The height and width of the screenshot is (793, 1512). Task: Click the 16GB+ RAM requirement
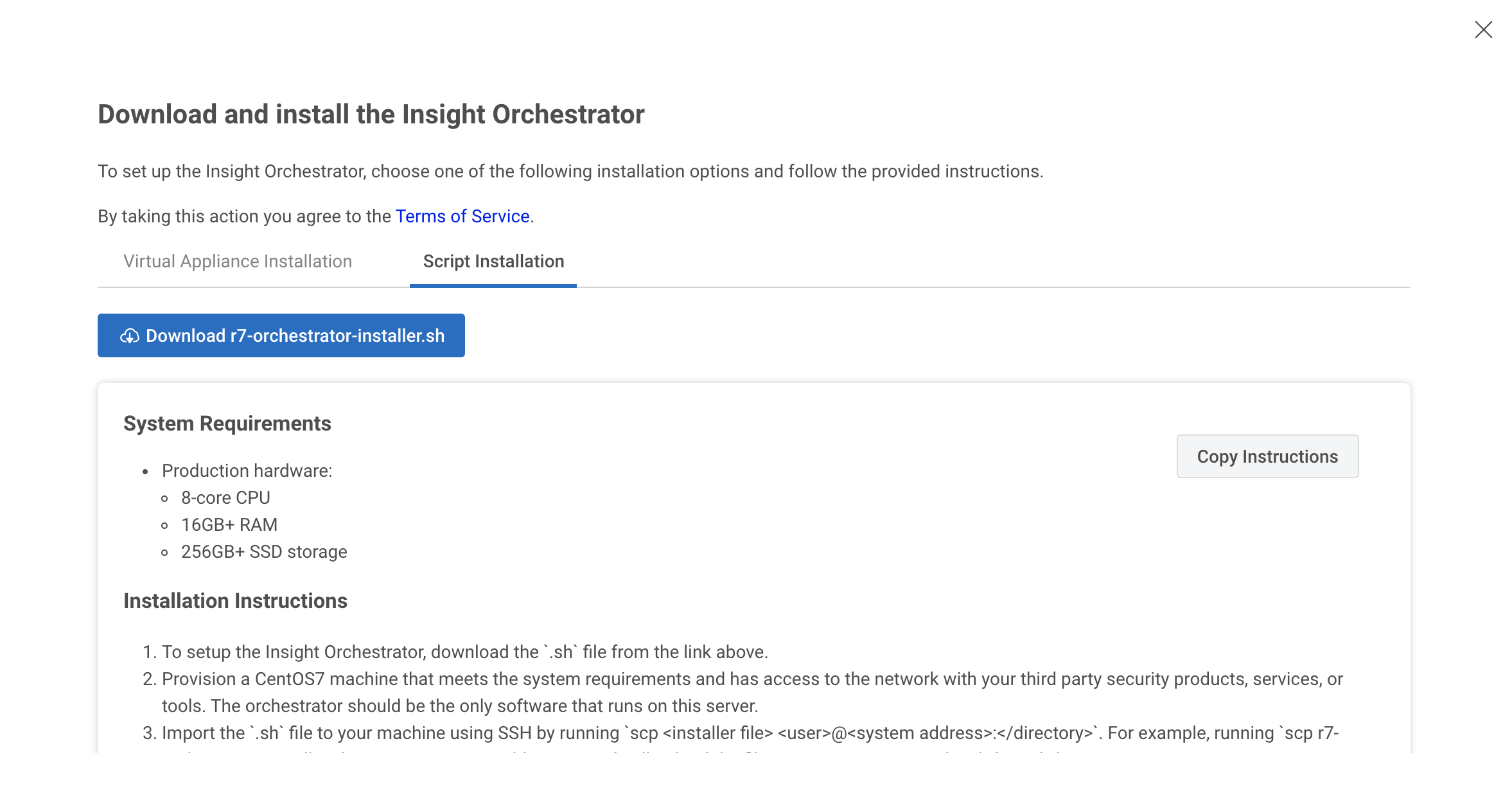pyautogui.click(x=229, y=525)
